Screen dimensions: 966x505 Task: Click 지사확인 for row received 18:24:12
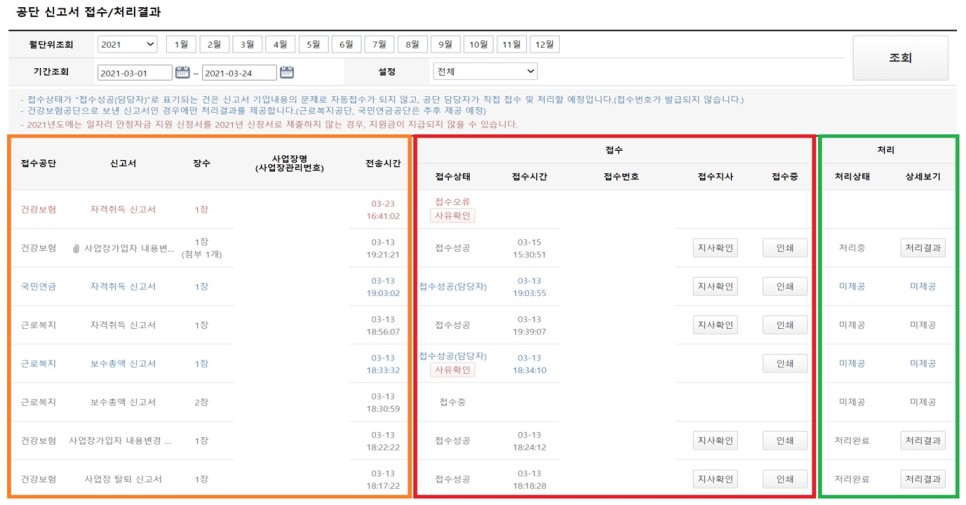(715, 440)
